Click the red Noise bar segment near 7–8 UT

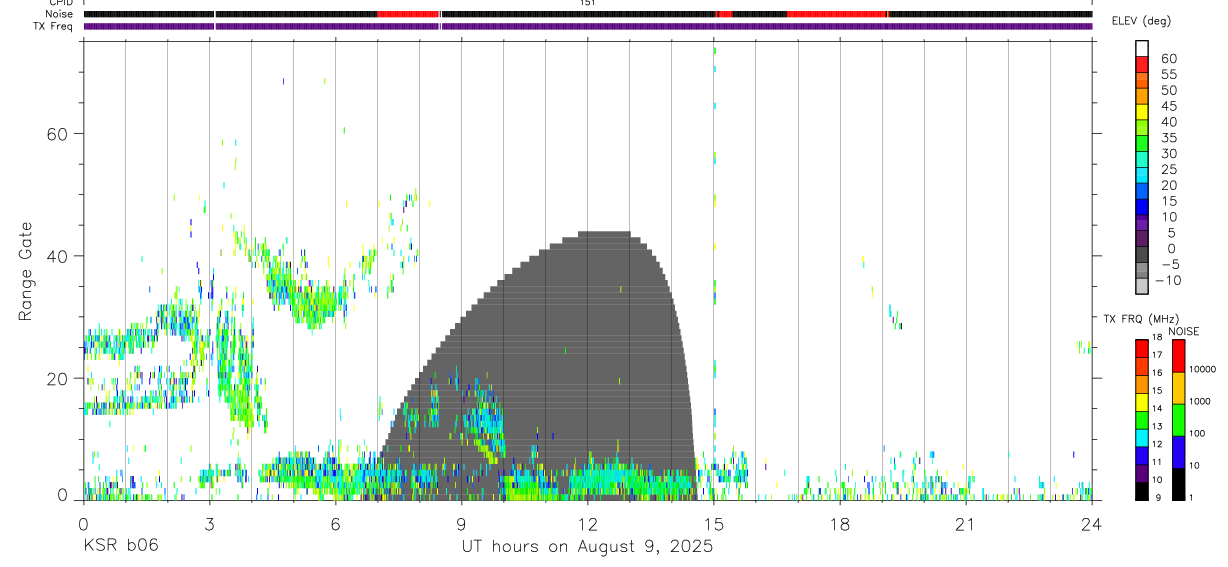point(408,14)
